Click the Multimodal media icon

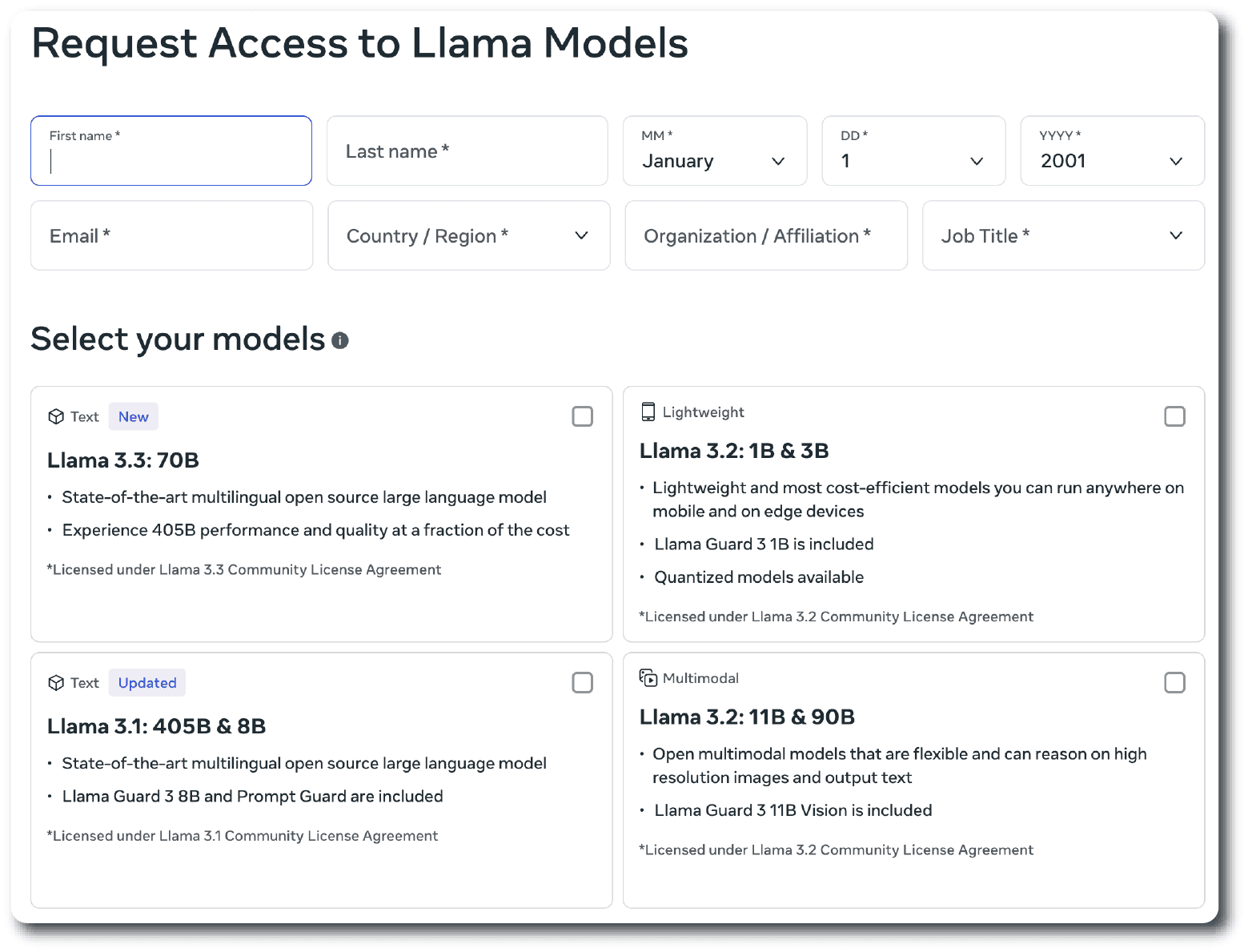[648, 678]
